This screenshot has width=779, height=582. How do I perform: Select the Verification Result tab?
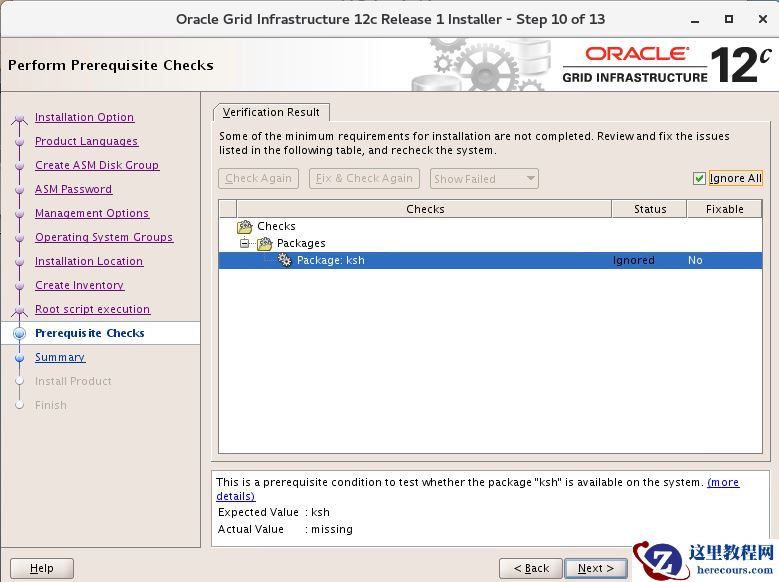coord(271,112)
